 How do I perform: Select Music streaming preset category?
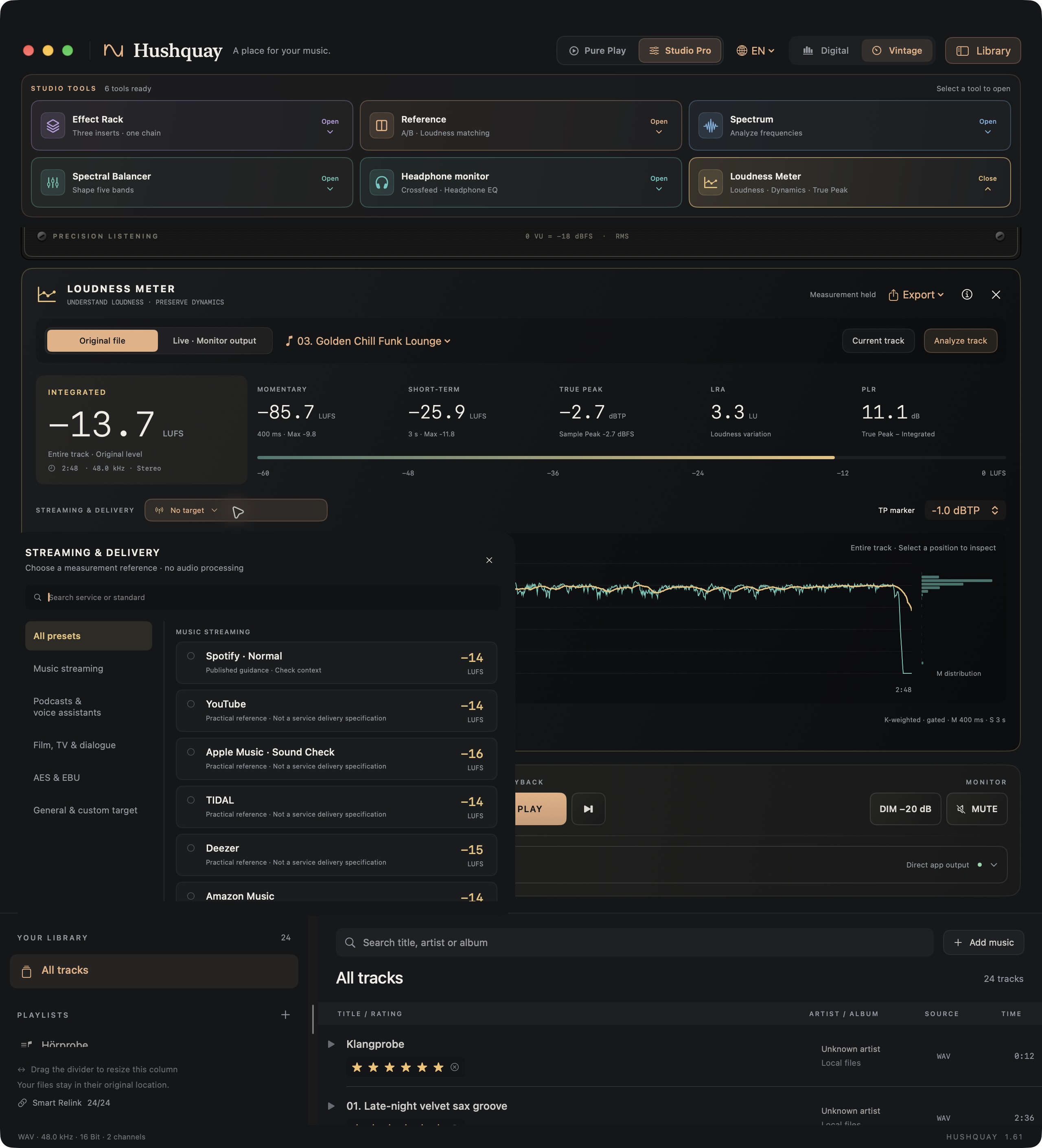(x=68, y=668)
